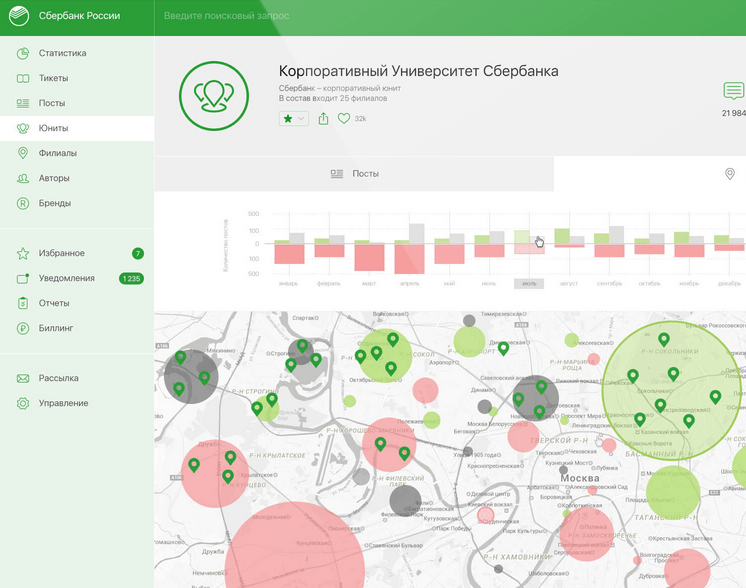Select the апрель month on chart
Image resolution: width=746 pixels, height=588 pixels.
(x=410, y=284)
